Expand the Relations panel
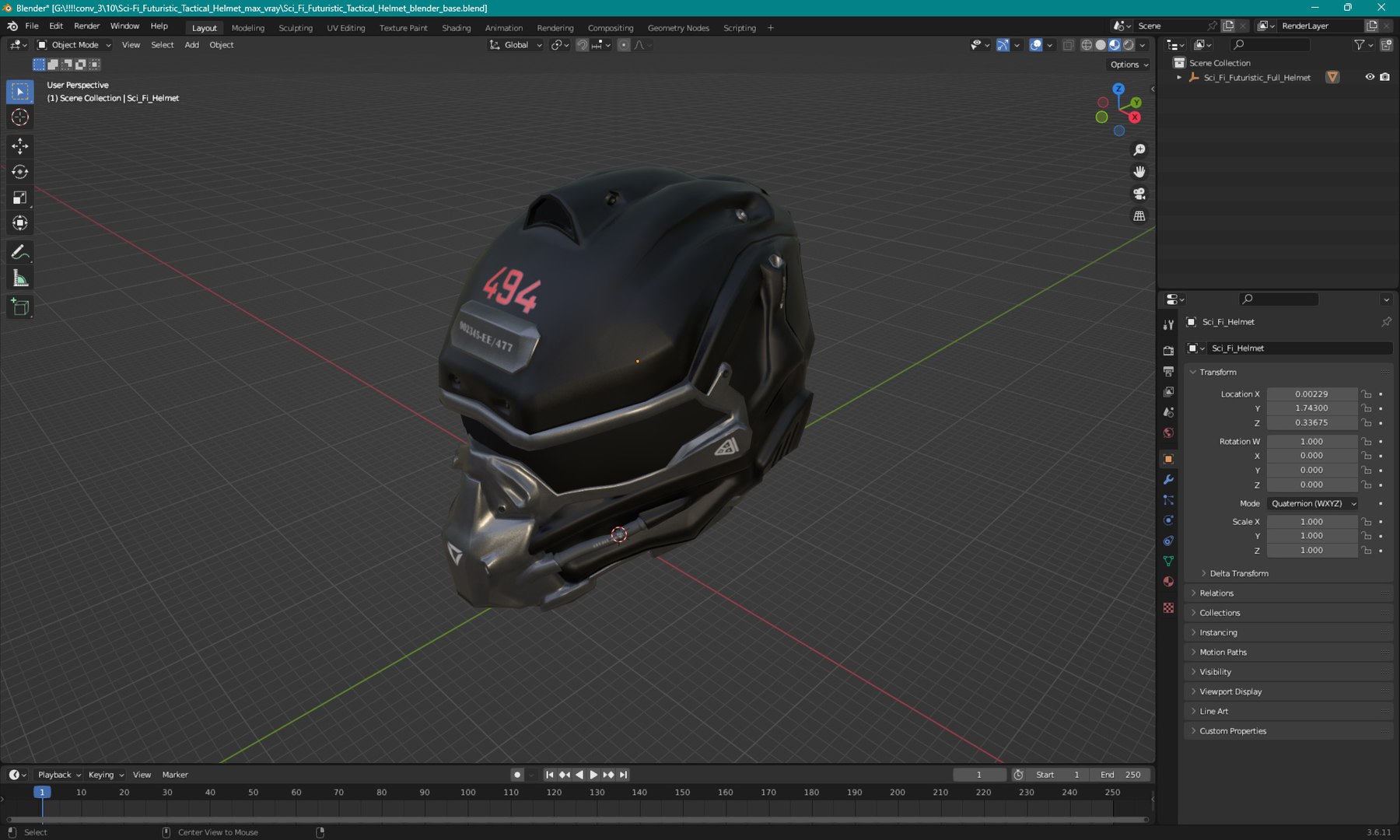The width and height of the screenshot is (1400, 840). pyautogui.click(x=1216, y=593)
